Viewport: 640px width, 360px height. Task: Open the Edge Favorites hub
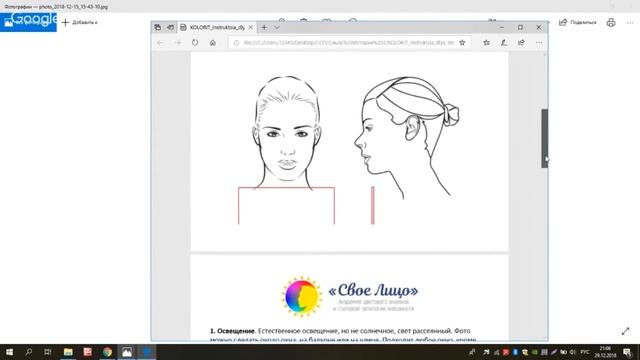[x=486, y=42]
